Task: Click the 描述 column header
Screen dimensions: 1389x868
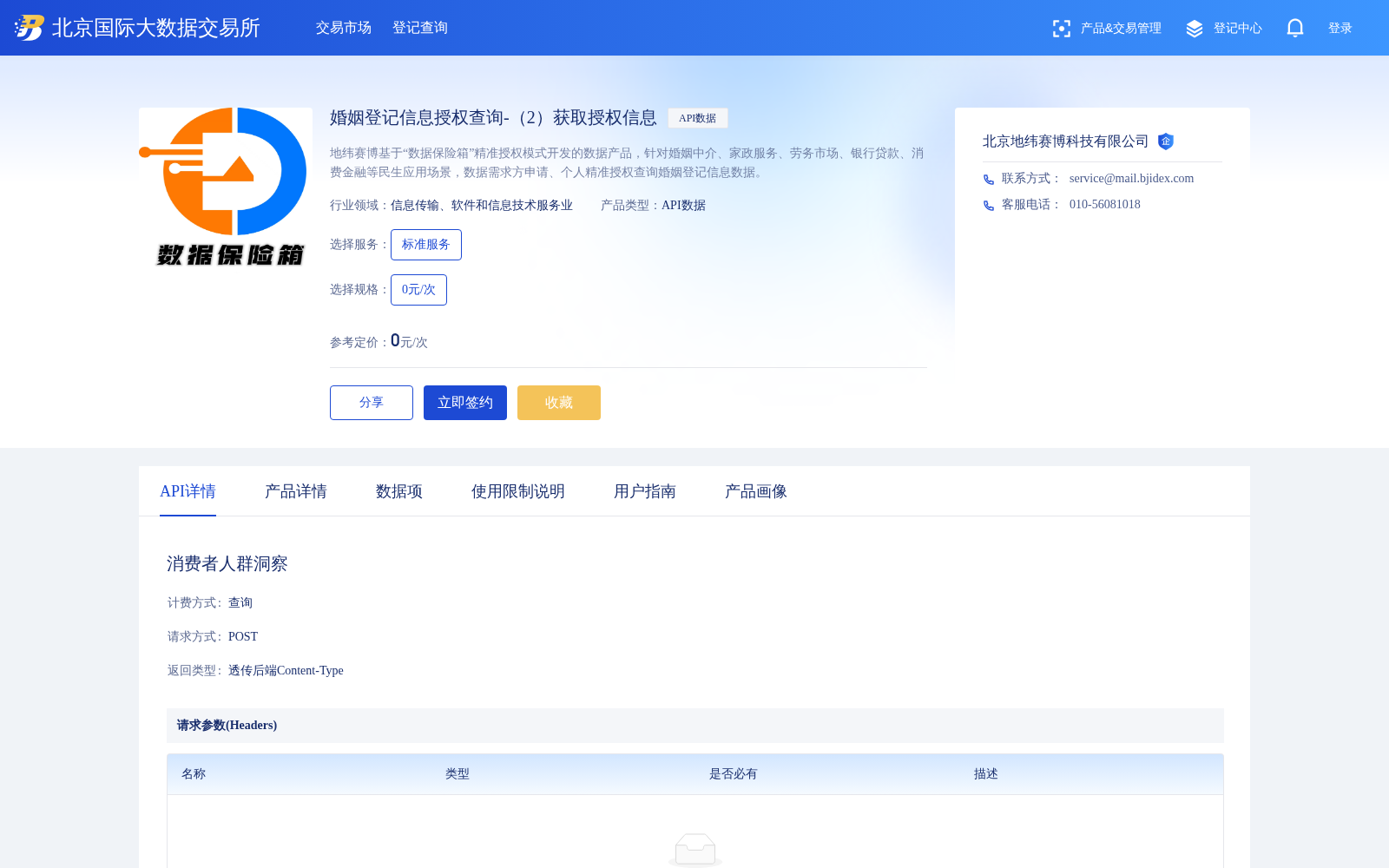Action: pyautogui.click(x=986, y=774)
